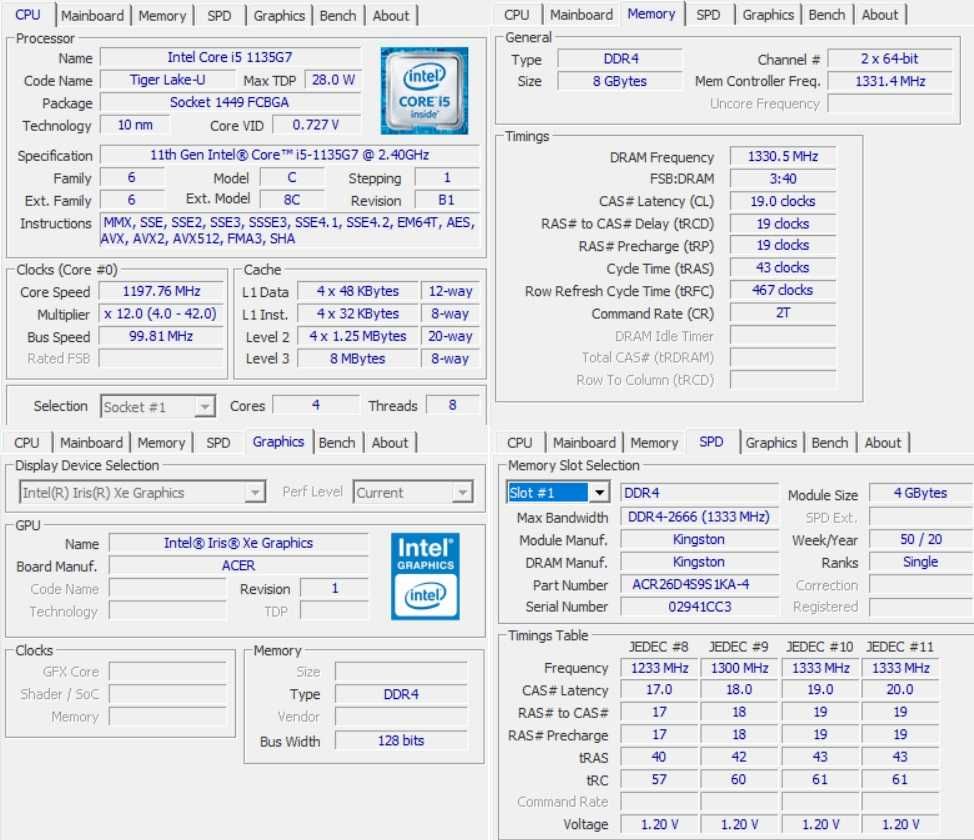Go to Memory tab in the Graphics window

(x=162, y=443)
